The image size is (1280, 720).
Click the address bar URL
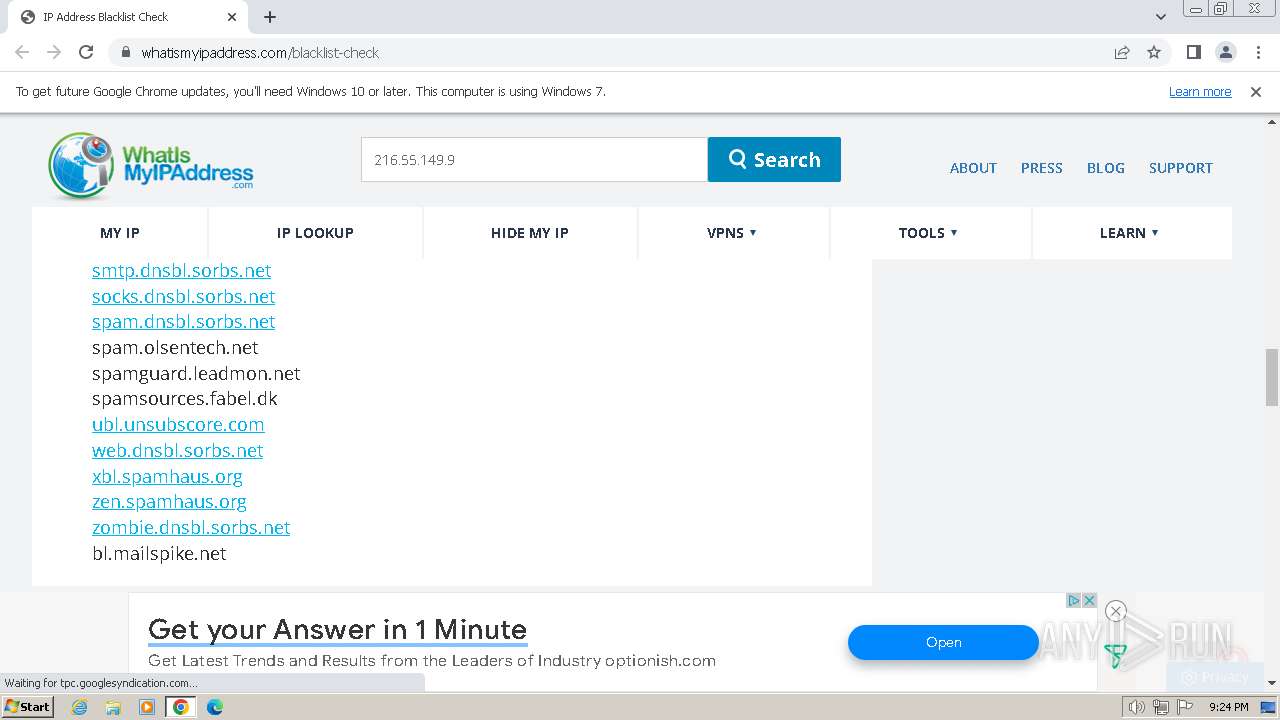pos(260,52)
